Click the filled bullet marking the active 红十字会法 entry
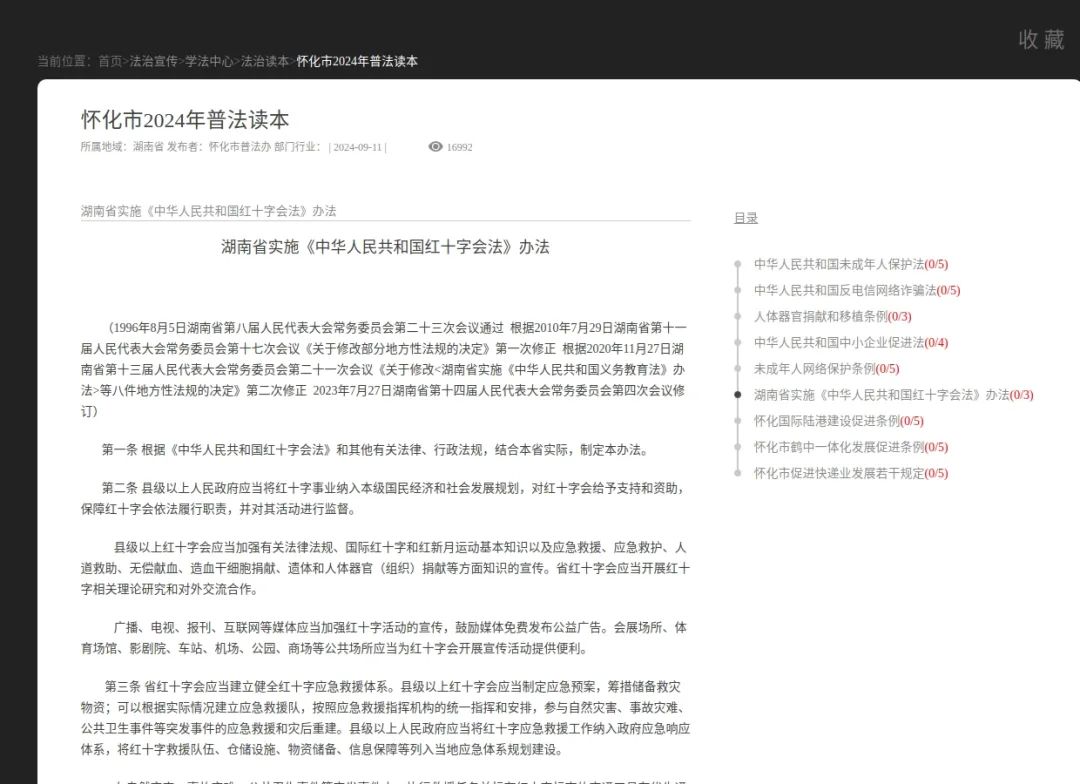Viewport: 1080px width, 784px height. click(738, 395)
